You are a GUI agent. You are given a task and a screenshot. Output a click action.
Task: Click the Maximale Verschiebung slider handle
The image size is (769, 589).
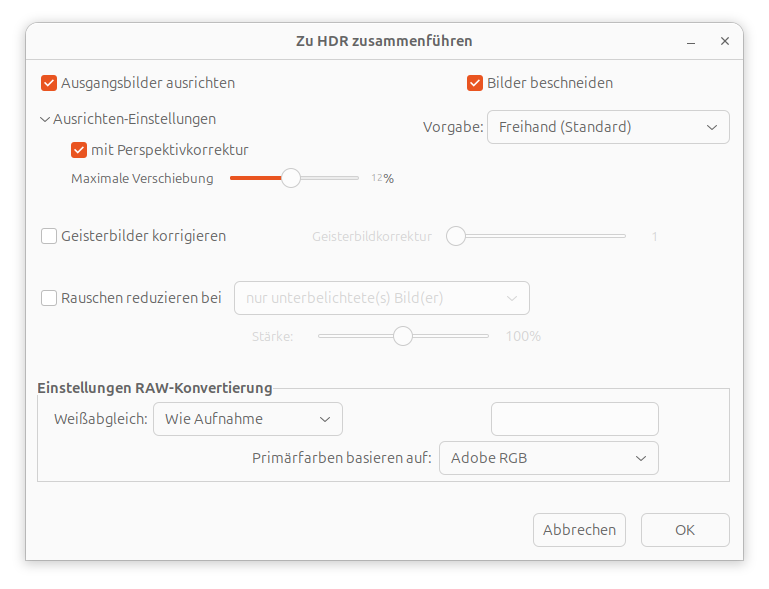(x=290, y=178)
